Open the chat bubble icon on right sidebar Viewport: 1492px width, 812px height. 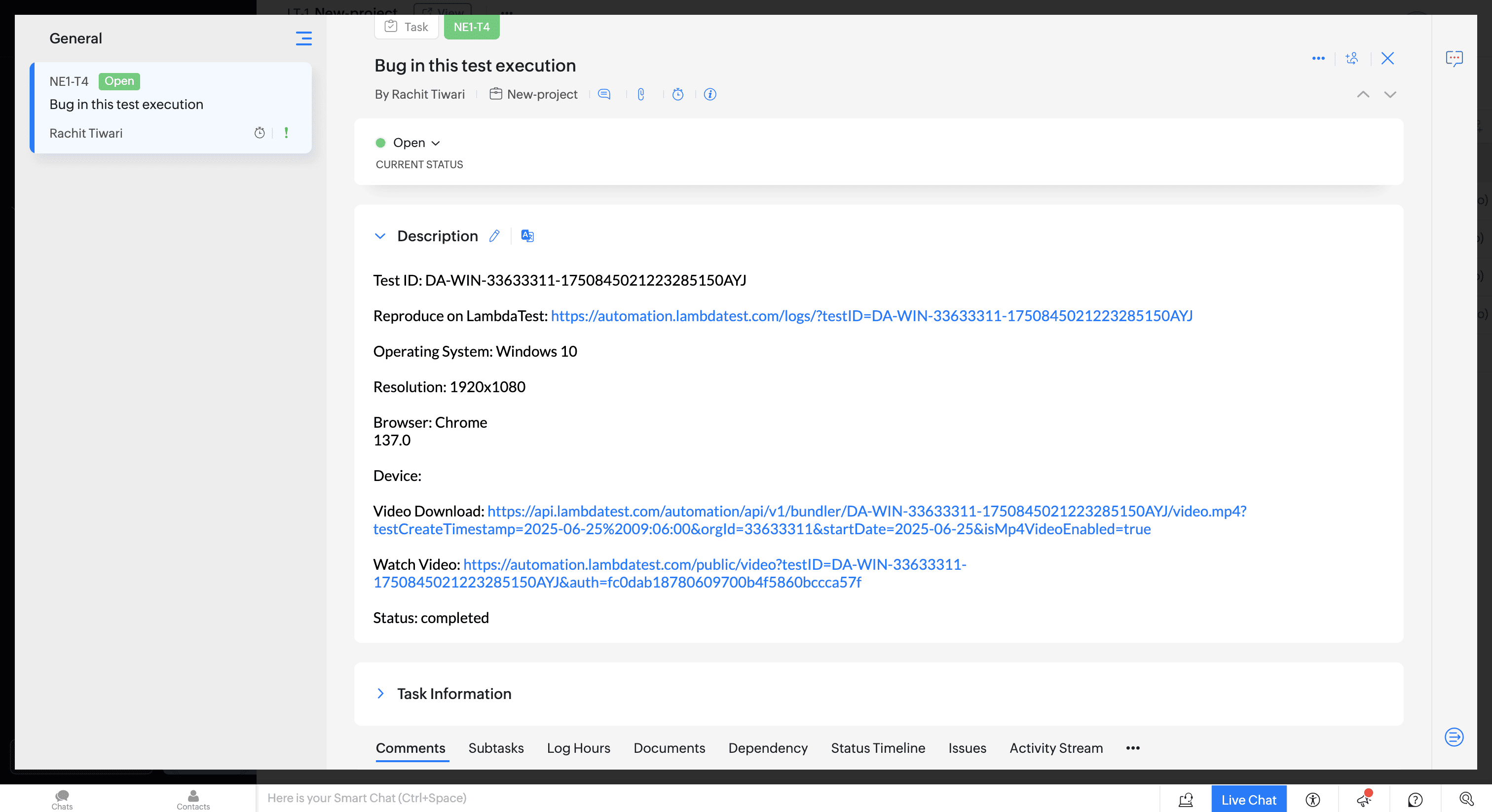1454,59
